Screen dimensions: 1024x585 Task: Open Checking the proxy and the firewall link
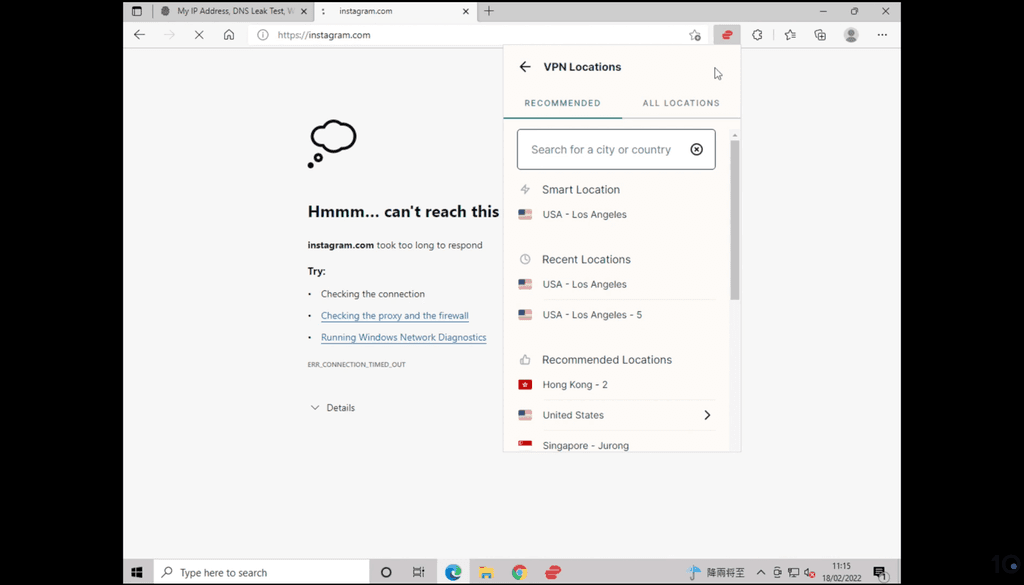[394, 315]
